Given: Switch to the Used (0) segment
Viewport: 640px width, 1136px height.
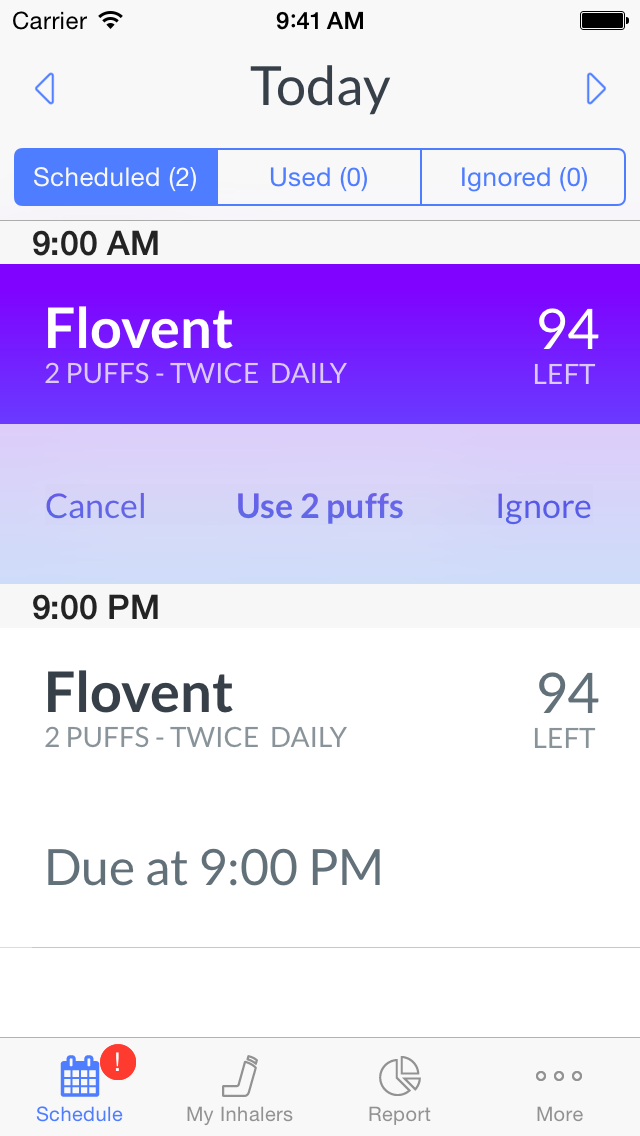Looking at the screenshot, I should pos(319,178).
